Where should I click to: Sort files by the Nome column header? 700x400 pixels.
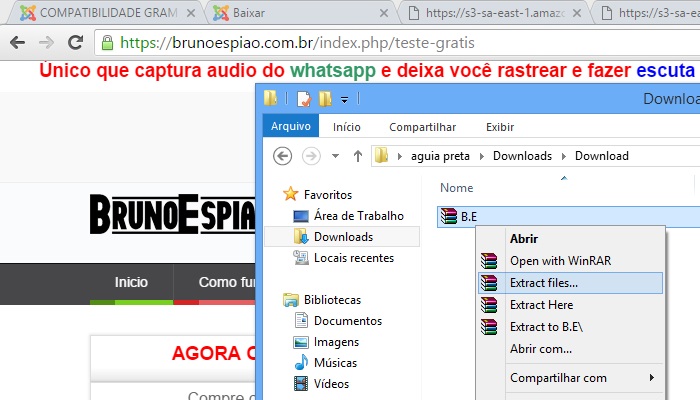tap(457, 187)
